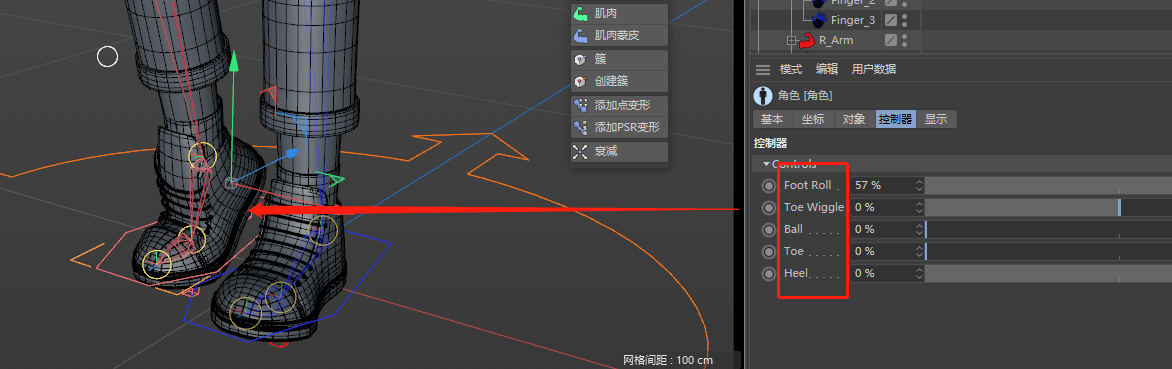Choose the 添加PSR变形 menu entry
1172x369 pixels.
point(619,127)
